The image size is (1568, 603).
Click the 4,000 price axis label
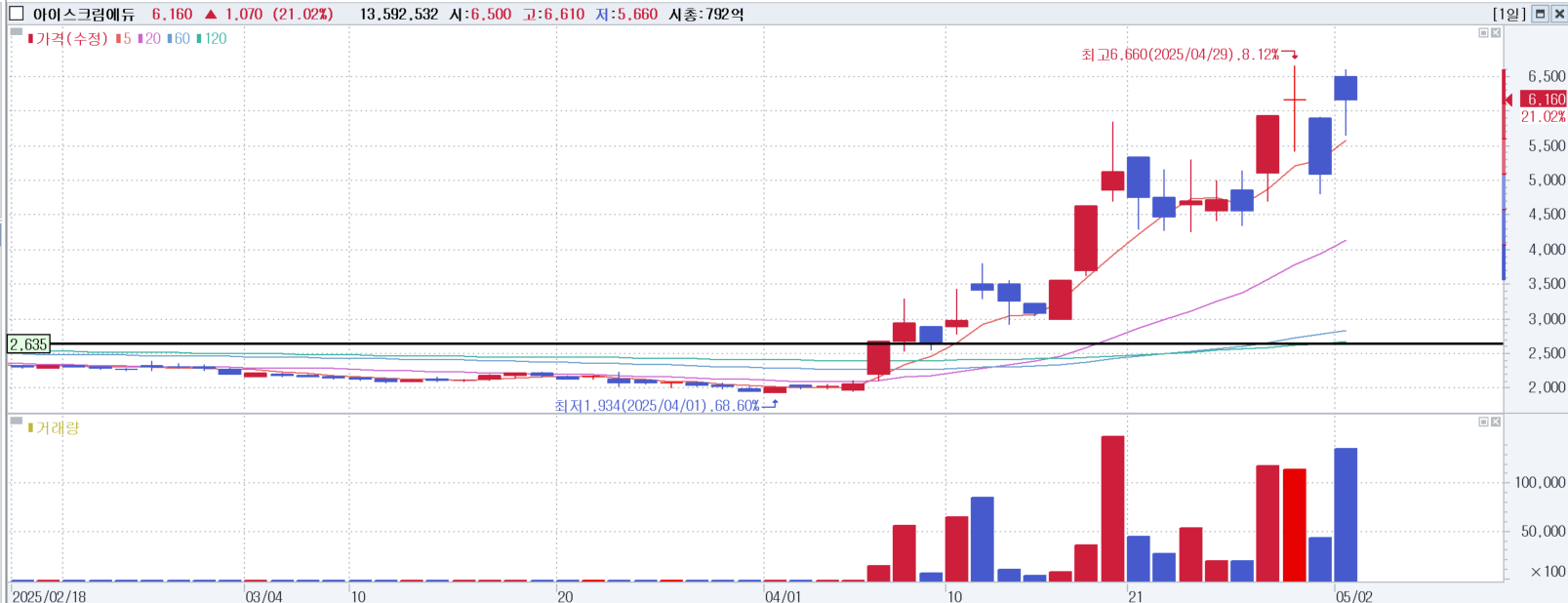tap(1547, 249)
